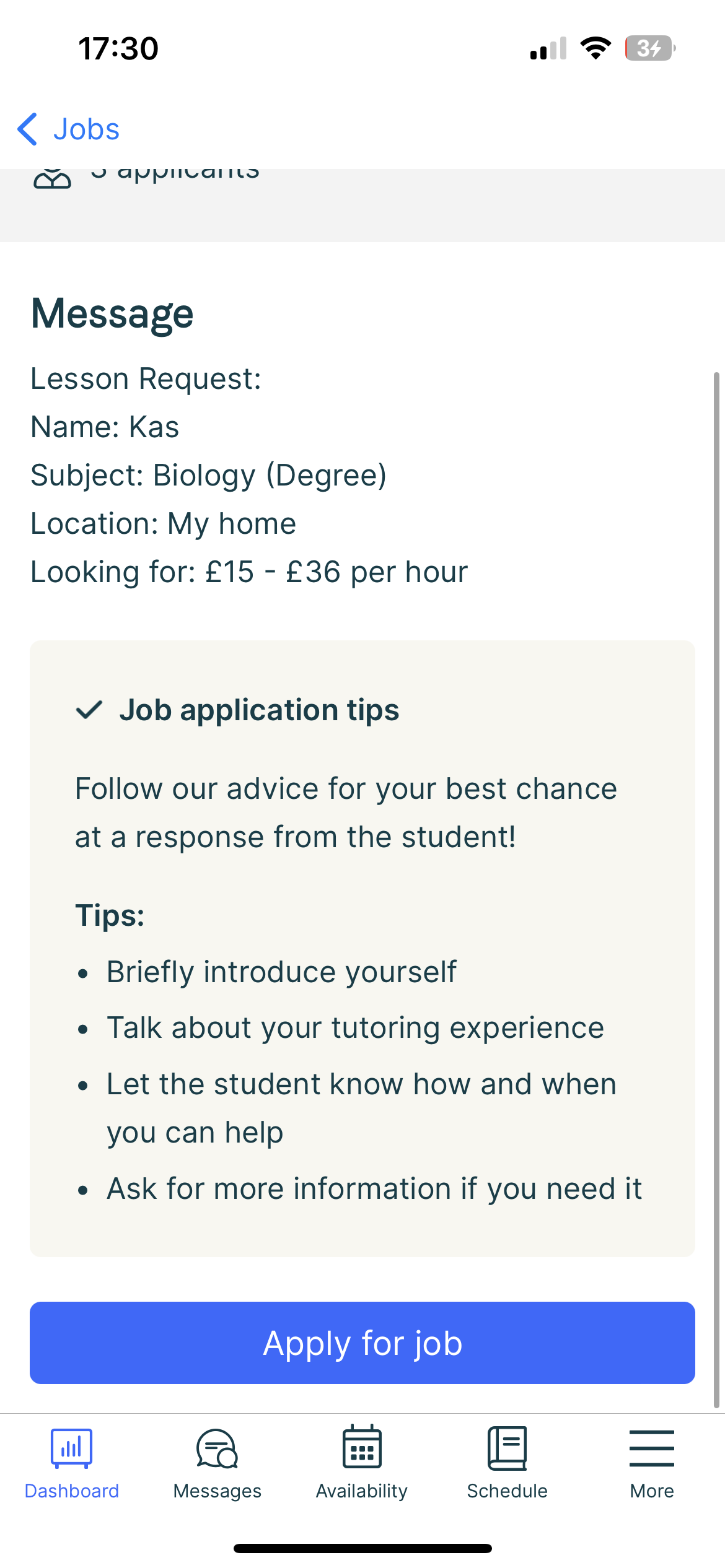The height and width of the screenshot is (1568, 725).
Task: Open the Schedule book icon
Action: click(x=507, y=1448)
